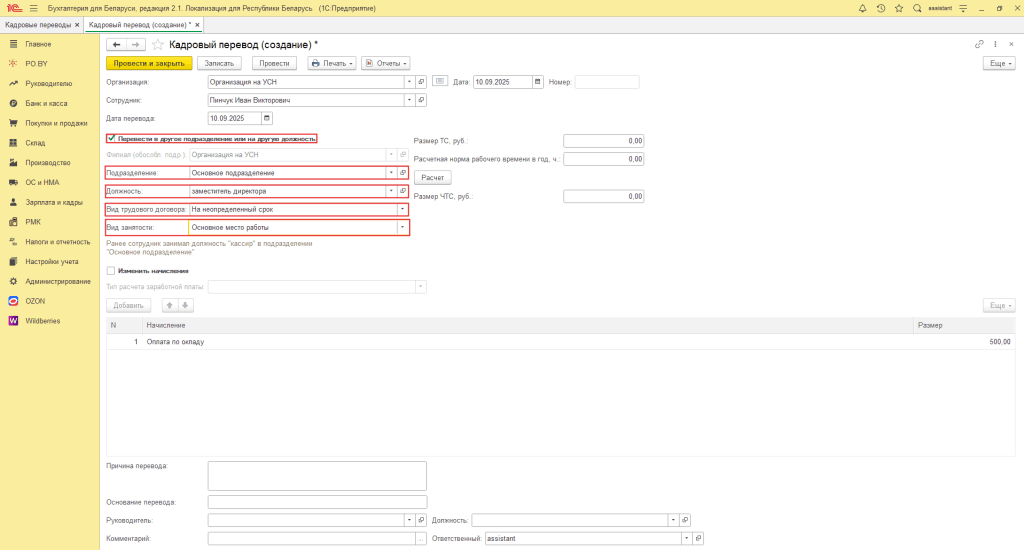Open Налоги и отчетность section
The width and height of the screenshot is (1024, 550).
click(x=57, y=242)
